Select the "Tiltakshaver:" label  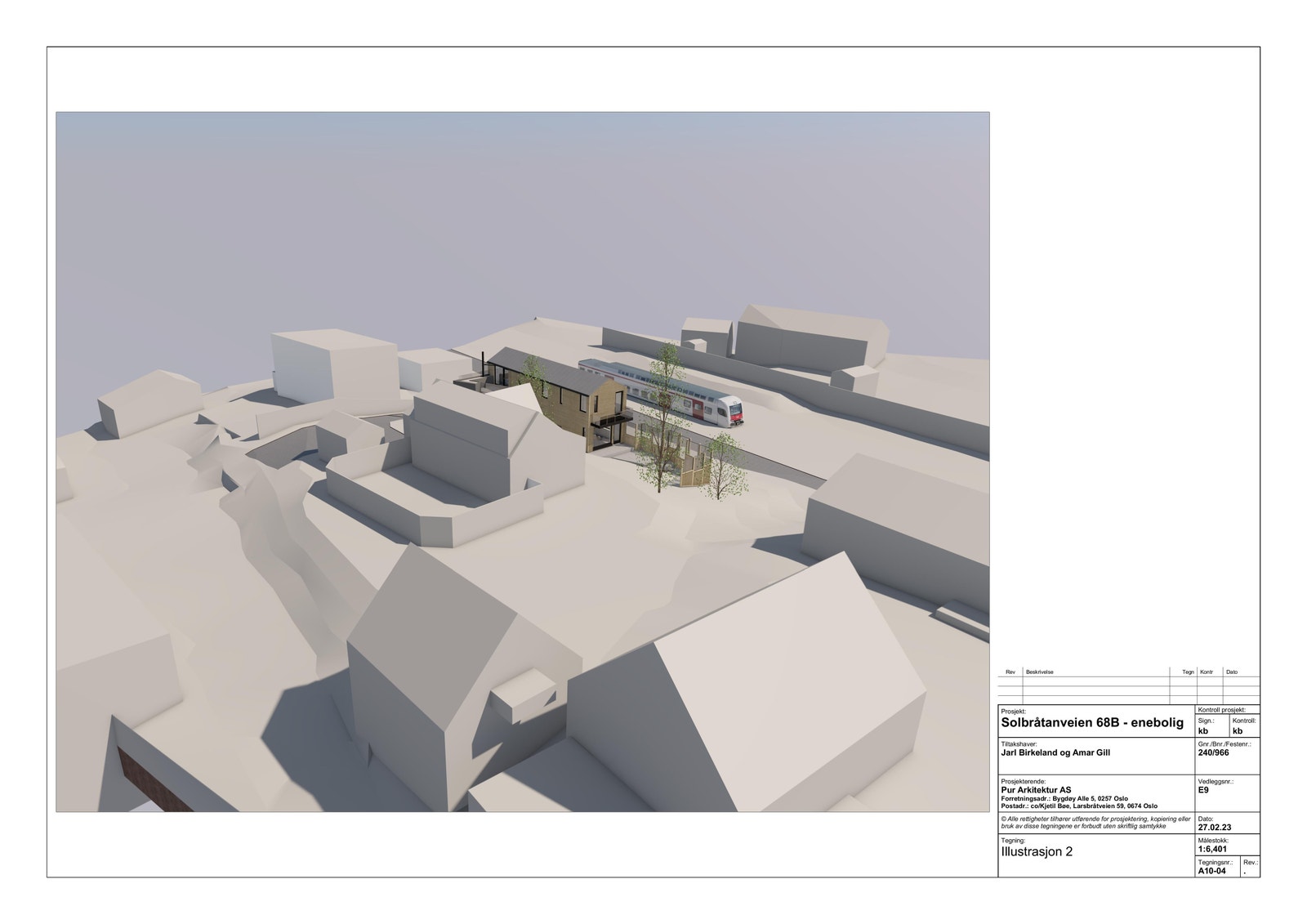click(1019, 744)
